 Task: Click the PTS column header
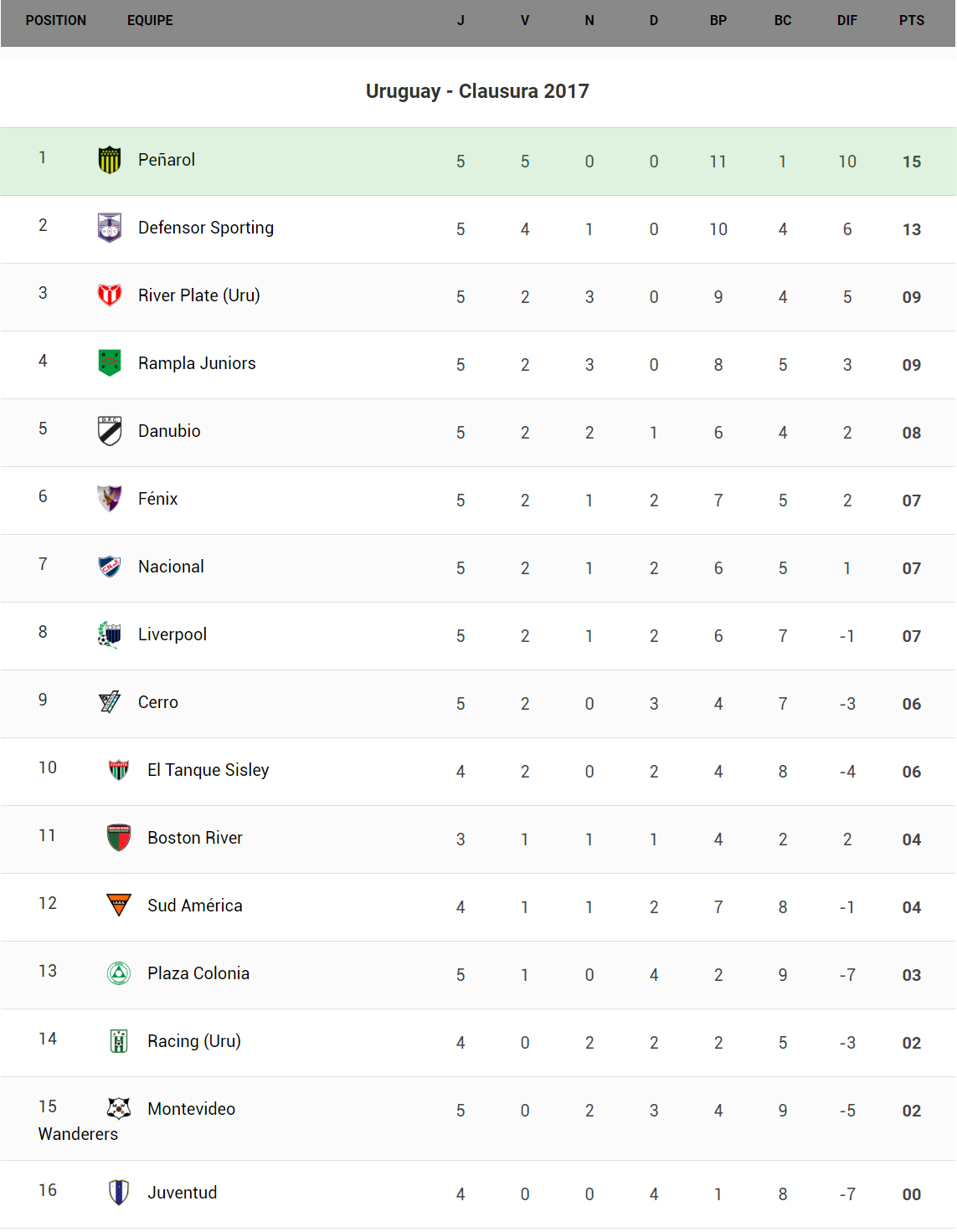click(911, 21)
